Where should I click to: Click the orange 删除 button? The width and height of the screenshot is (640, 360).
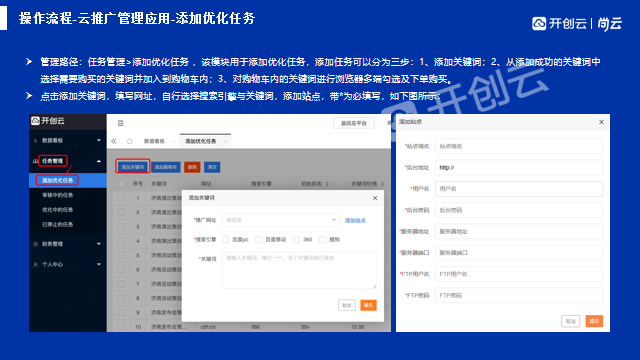pos(192,167)
